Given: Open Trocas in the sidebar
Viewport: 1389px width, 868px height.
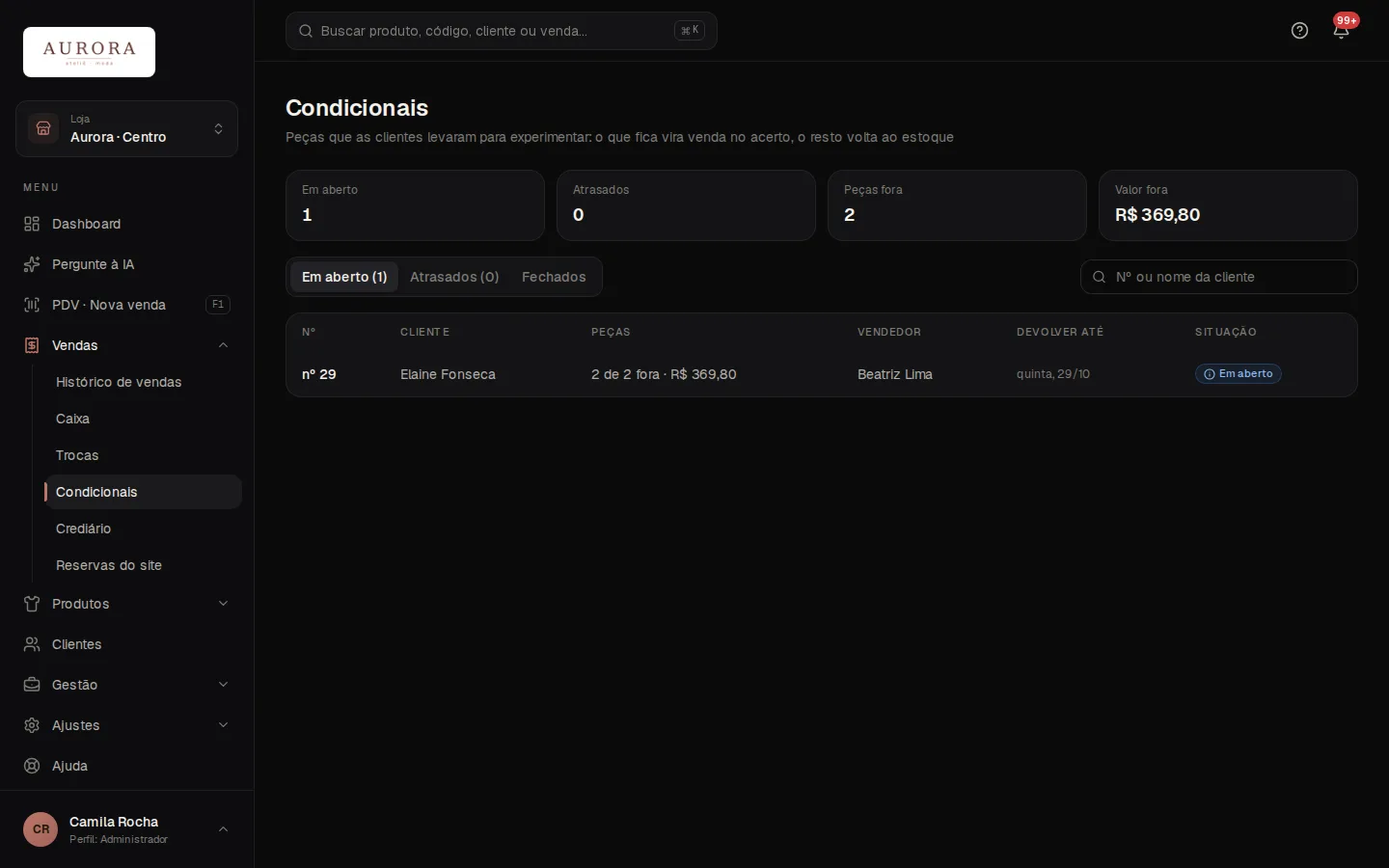Looking at the screenshot, I should [143, 455].
